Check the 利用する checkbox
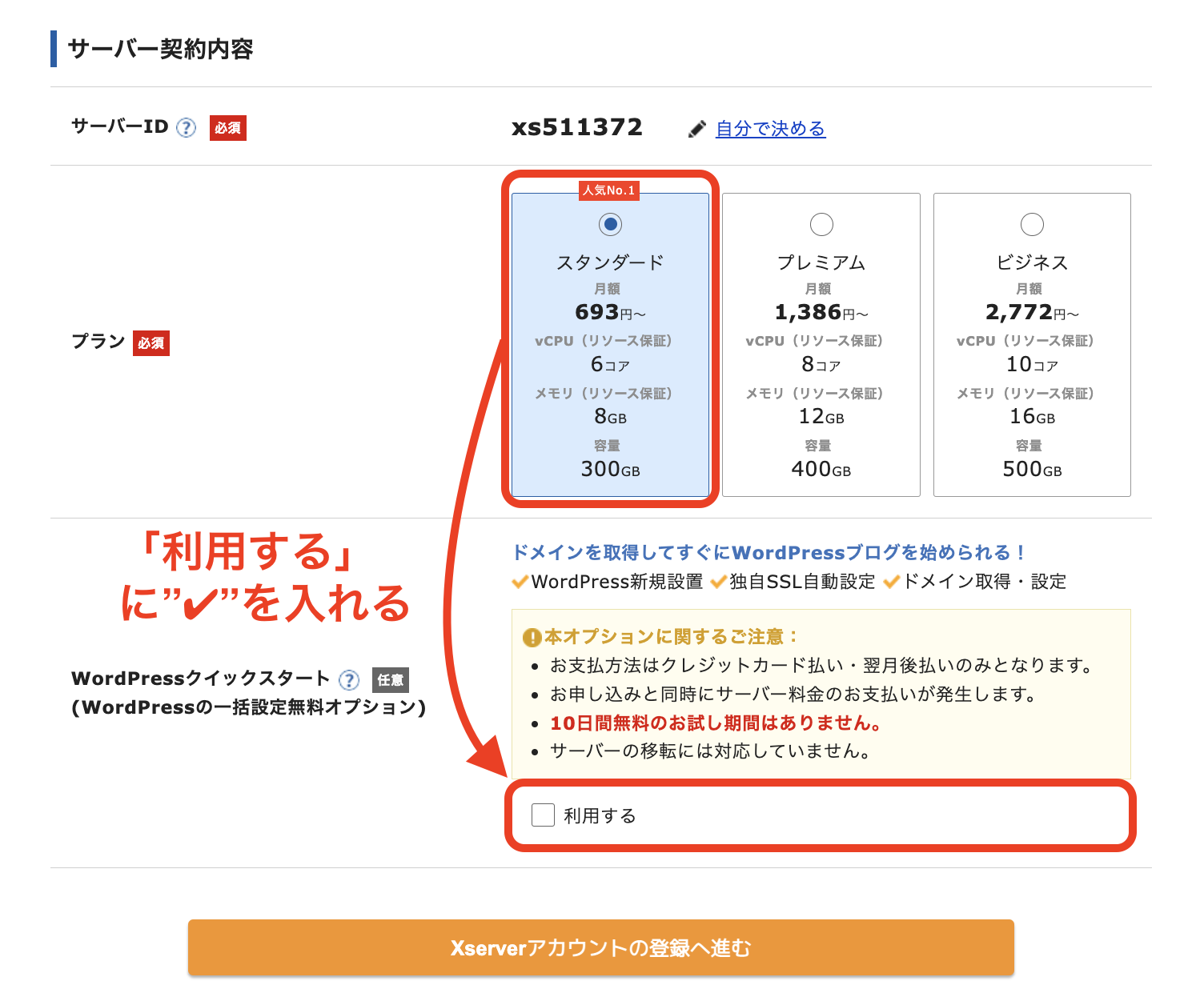This screenshot has height=1005, width=1204. pos(543,815)
